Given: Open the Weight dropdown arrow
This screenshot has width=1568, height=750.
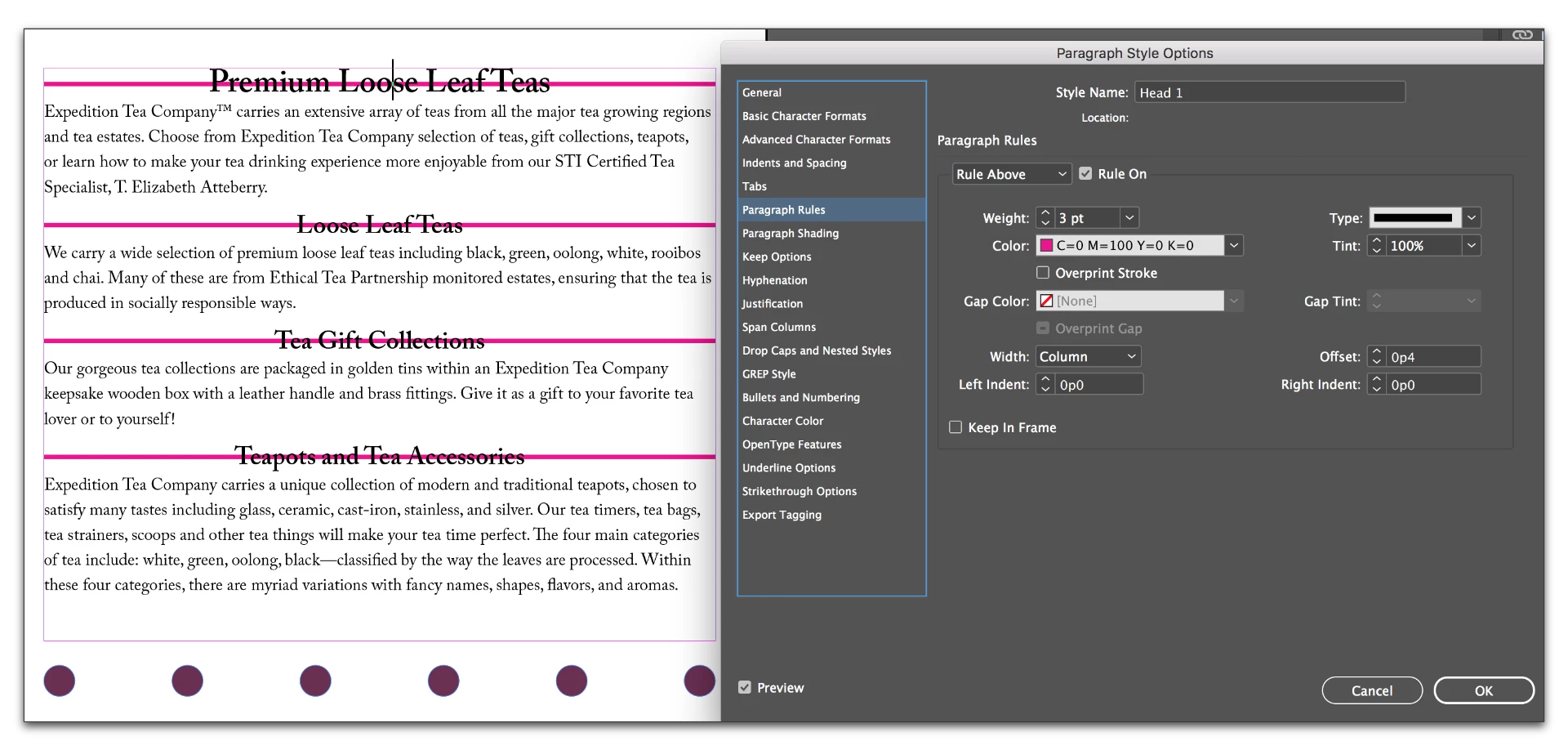Looking at the screenshot, I should tap(1129, 217).
